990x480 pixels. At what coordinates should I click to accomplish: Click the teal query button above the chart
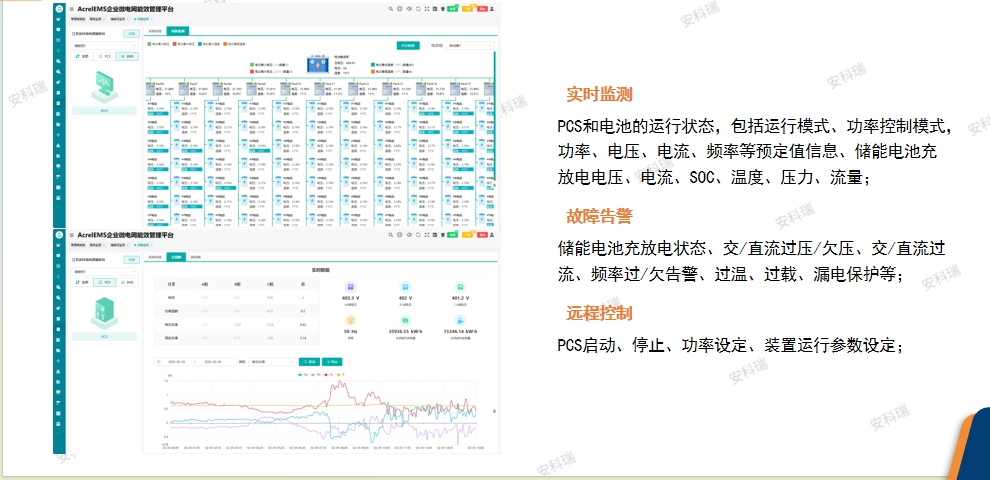pyautogui.click(x=309, y=361)
